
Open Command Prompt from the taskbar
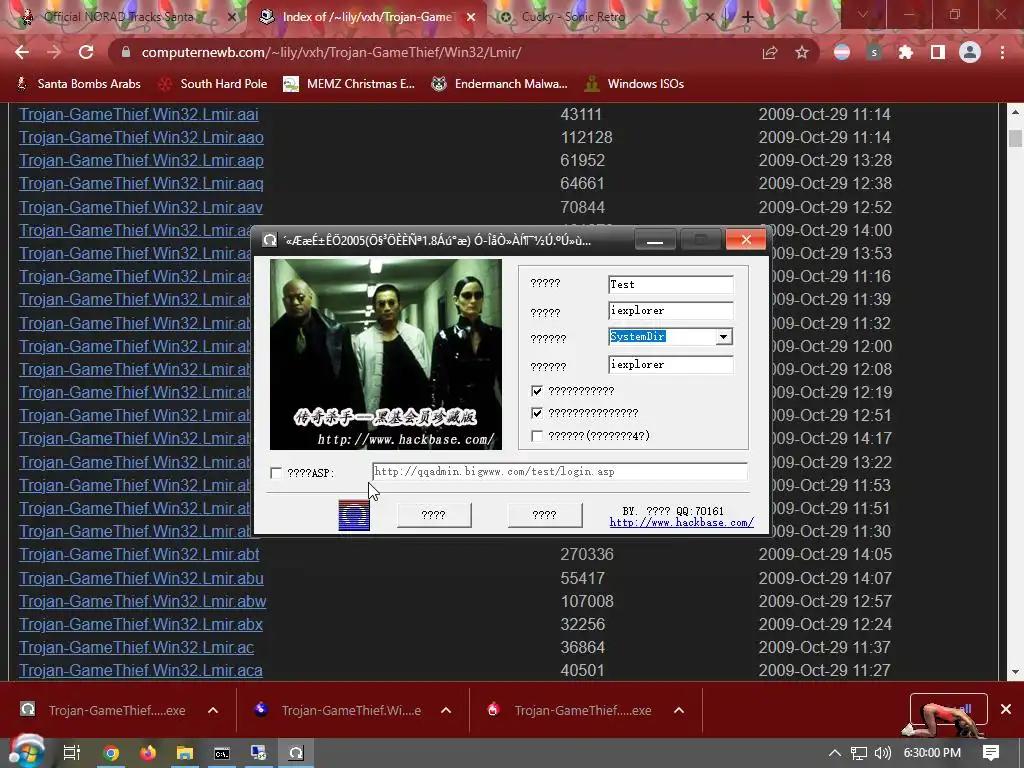(x=222, y=753)
